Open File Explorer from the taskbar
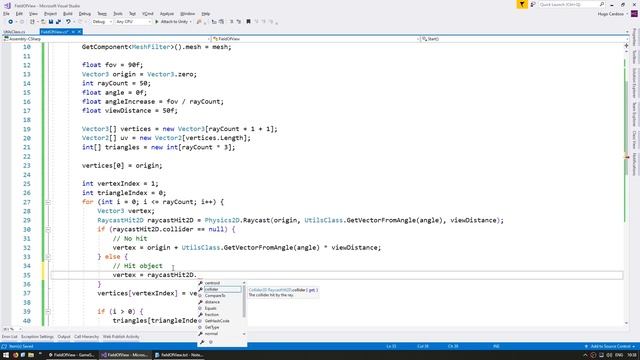 [x=31, y=355]
